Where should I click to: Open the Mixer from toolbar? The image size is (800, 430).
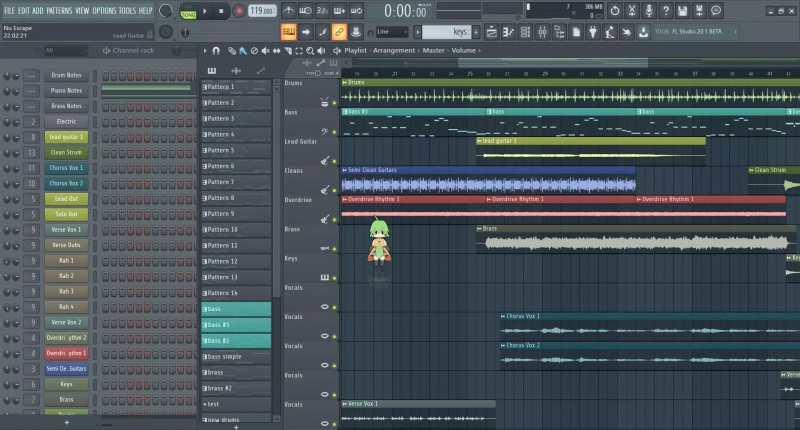(x=542, y=32)
